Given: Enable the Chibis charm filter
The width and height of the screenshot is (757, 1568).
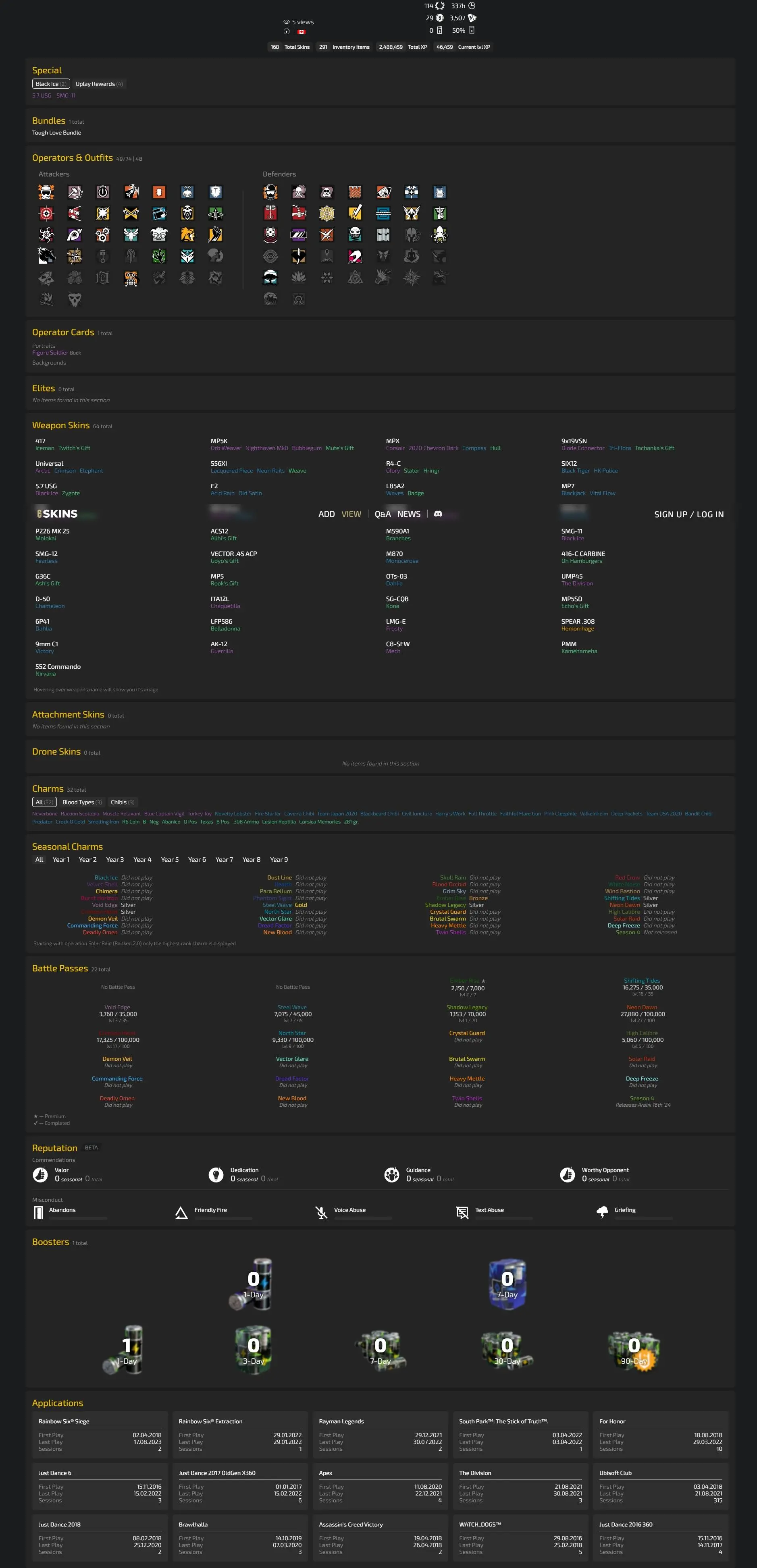Looking at the screenshot, I should click(x=123, y=802).
